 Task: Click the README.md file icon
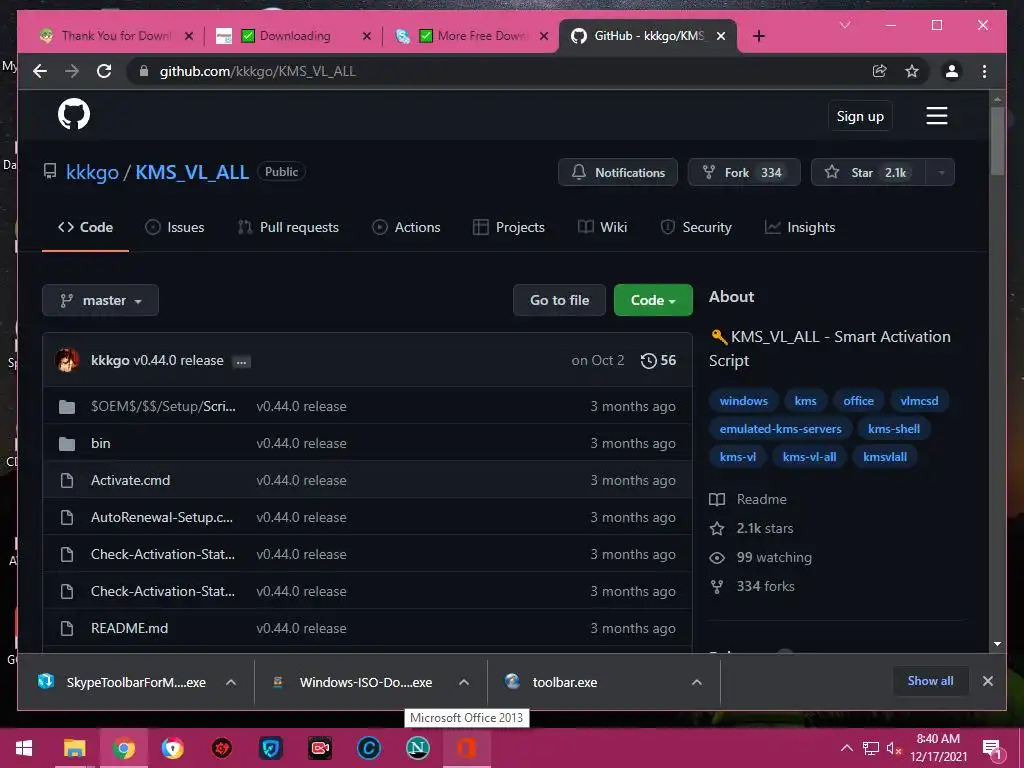point(67,628)
